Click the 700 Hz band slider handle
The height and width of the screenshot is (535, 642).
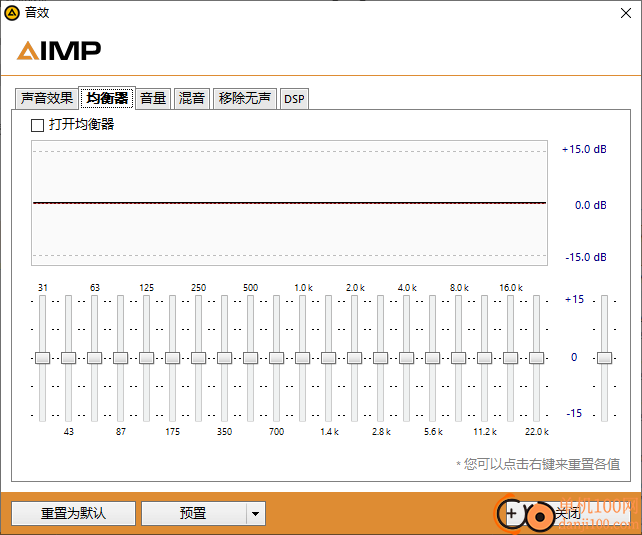[x=276, y=358]
